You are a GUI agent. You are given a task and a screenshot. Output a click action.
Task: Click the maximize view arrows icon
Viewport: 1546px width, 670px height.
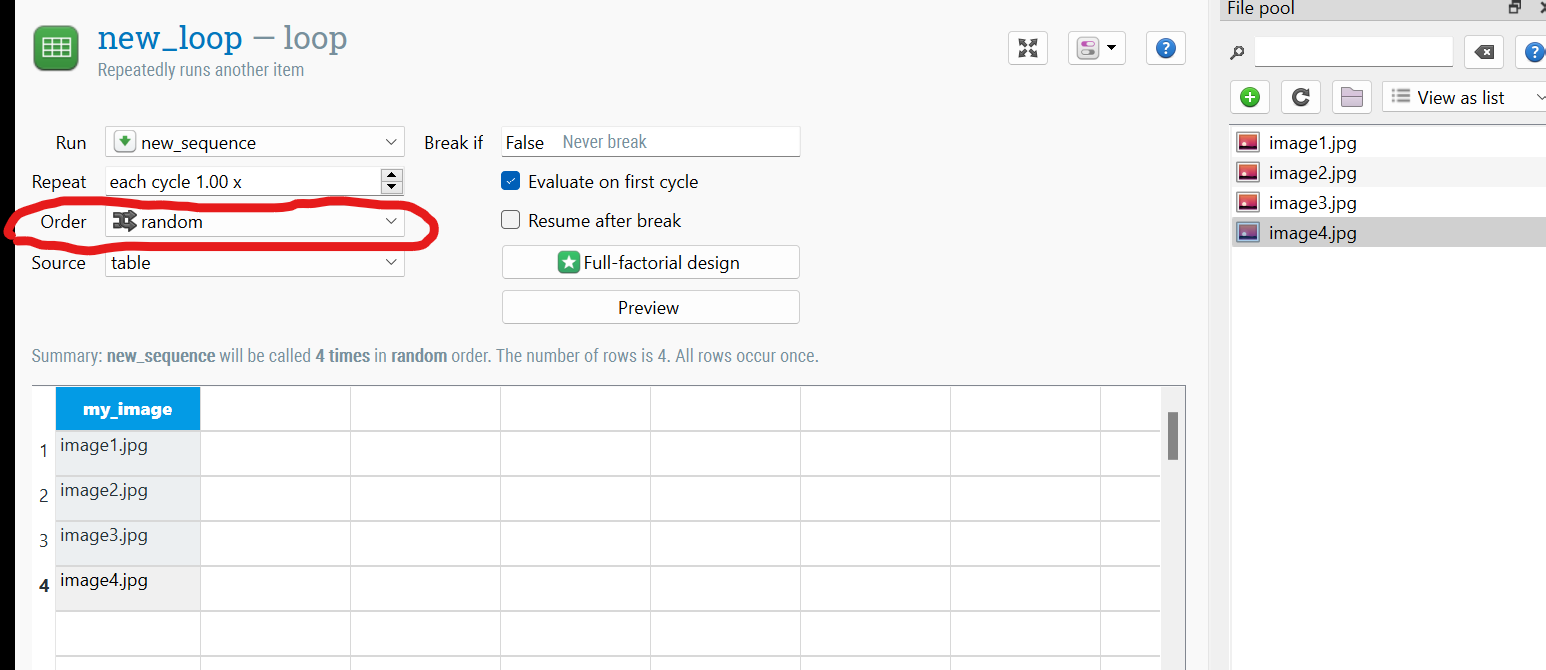[x=1028, y=48]
